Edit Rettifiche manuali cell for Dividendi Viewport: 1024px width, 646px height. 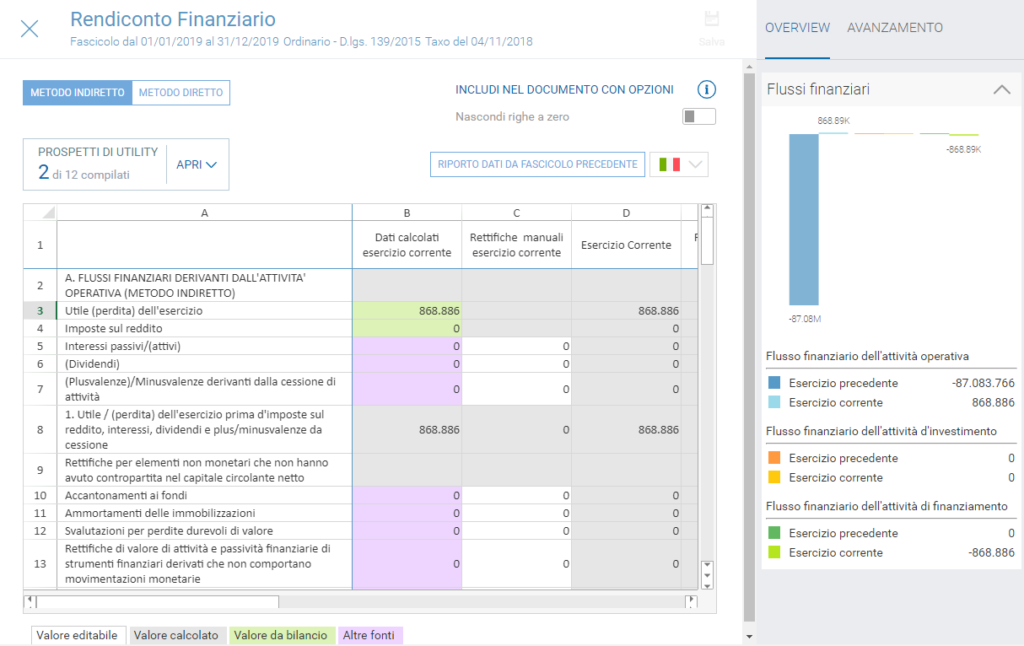[x=517, y=364]
